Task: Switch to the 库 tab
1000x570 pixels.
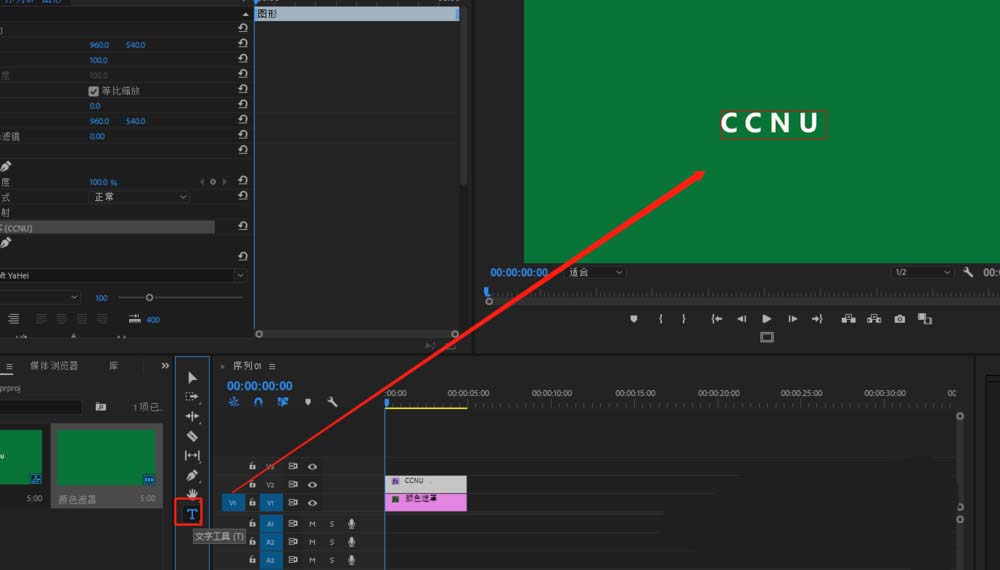Action: click(114, 365)
